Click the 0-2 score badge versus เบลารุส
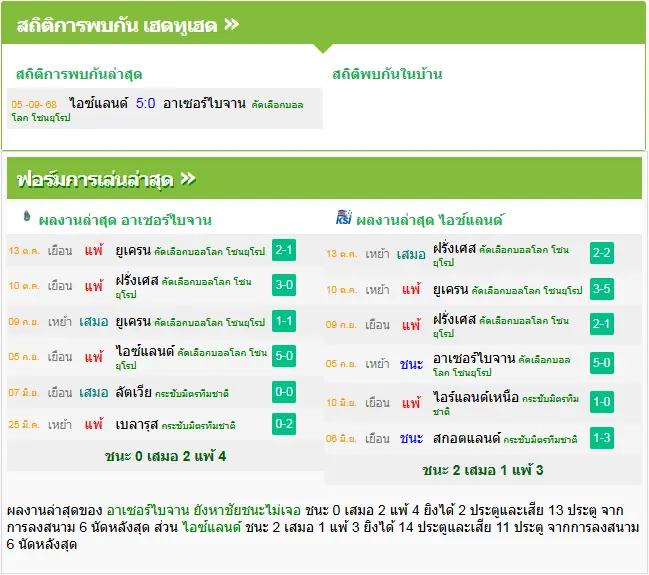 284,424
